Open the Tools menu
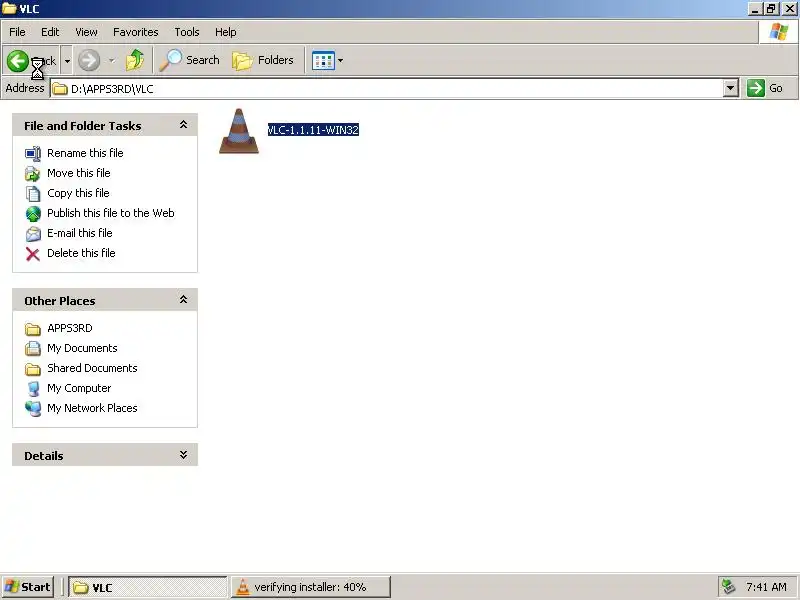 pyautogui.click(x=187, y=32)
